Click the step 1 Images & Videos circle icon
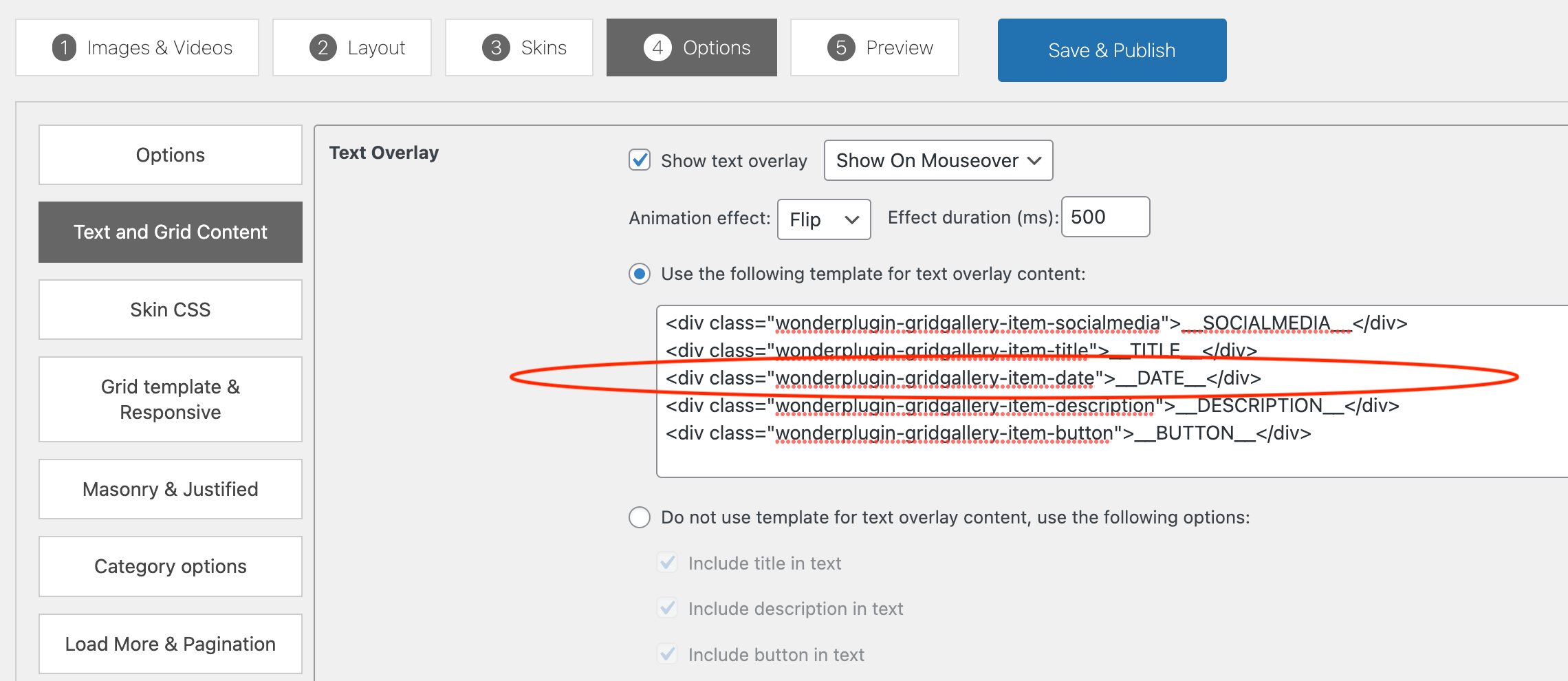 click(x=64, y=47)
